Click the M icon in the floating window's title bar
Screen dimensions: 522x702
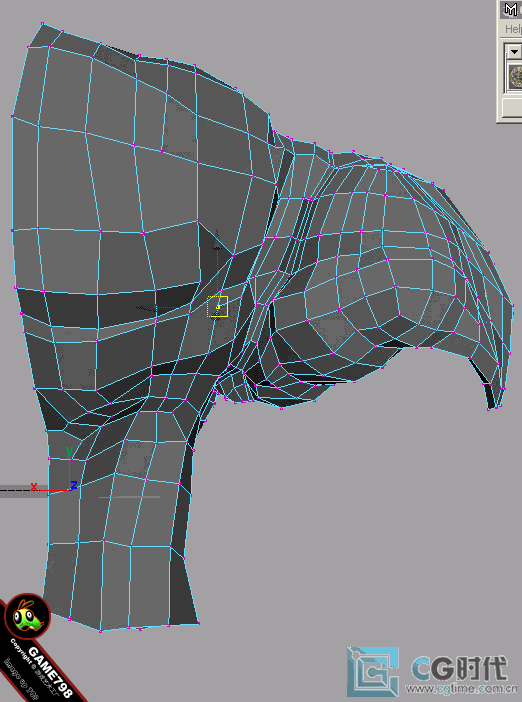point(510,9)
